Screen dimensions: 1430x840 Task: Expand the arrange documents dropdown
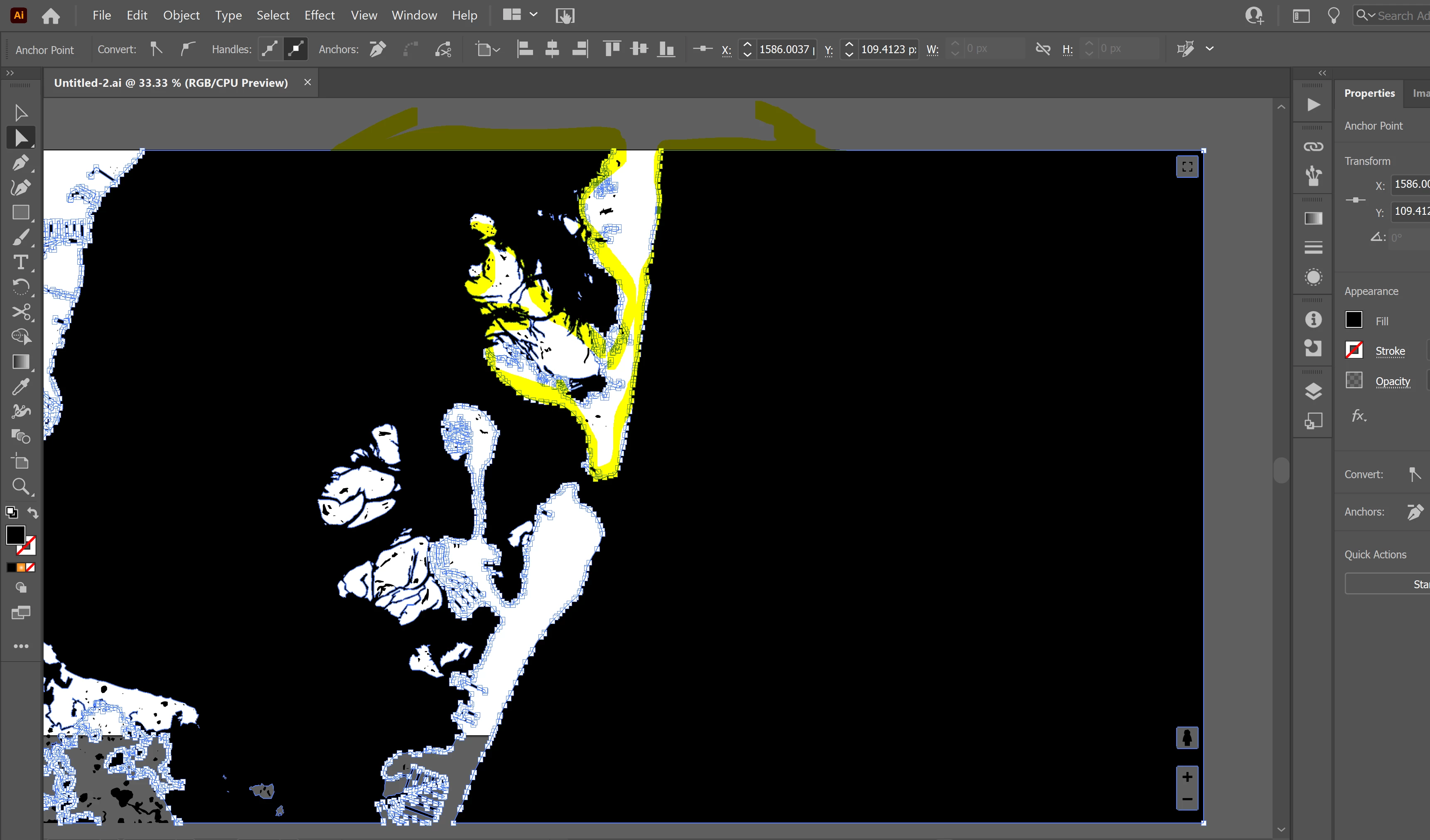point(533,15)
